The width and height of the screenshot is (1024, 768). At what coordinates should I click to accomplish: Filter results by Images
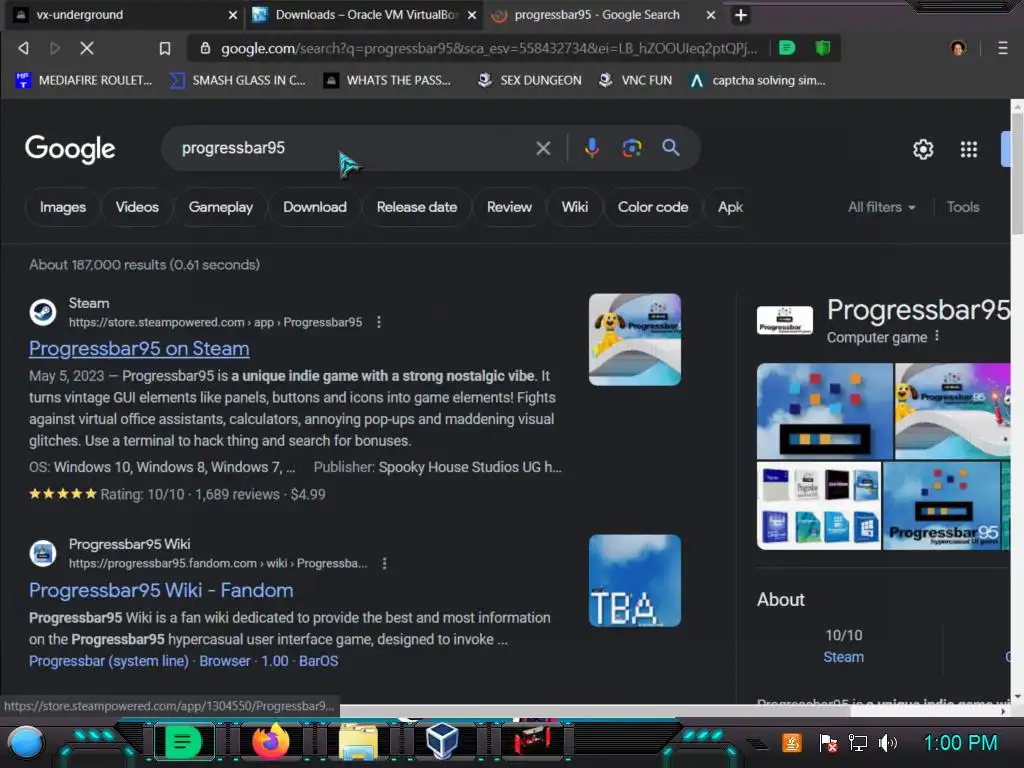[63, 207]
